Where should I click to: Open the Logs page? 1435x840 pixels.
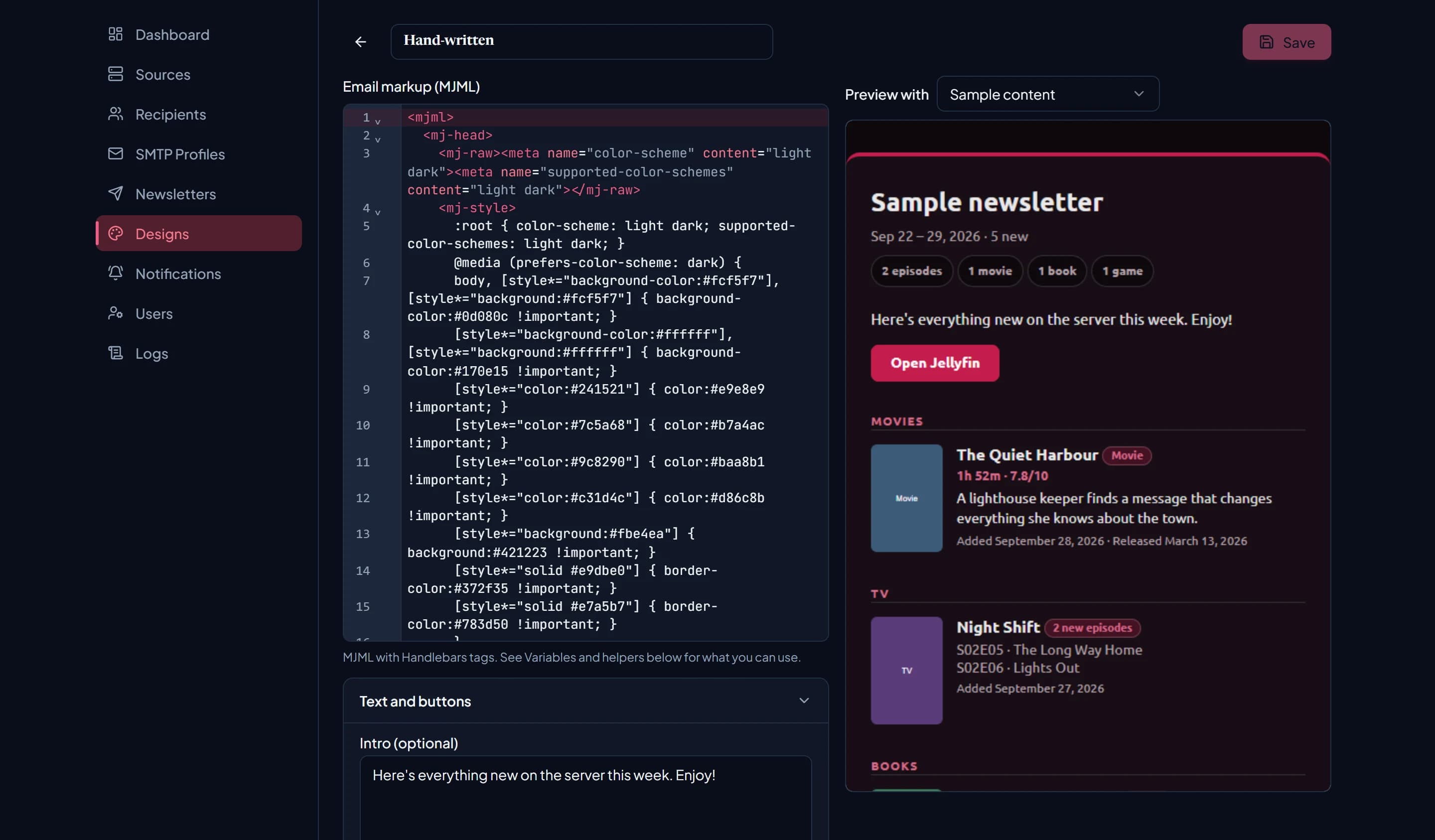pos(199,353)
